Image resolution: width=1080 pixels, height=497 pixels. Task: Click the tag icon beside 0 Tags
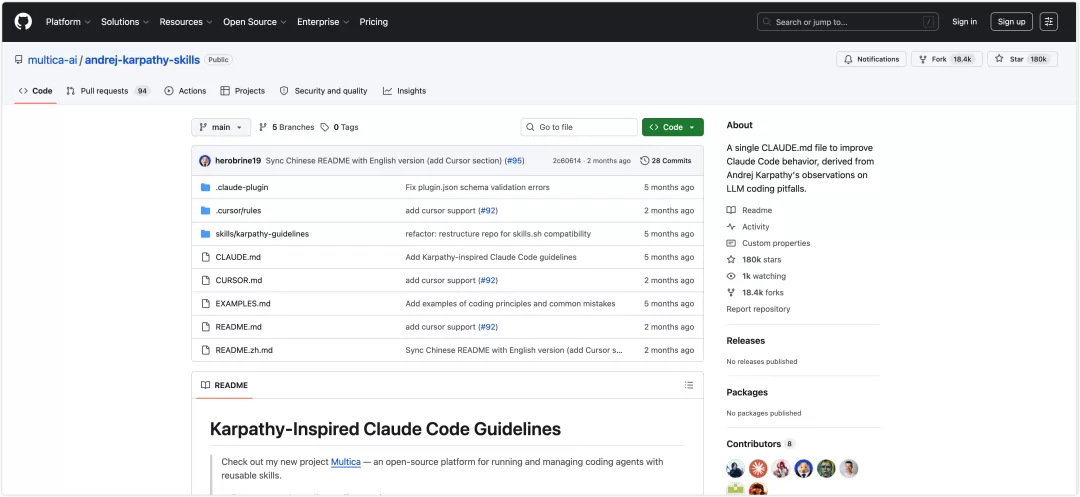[x=326, y=127]
